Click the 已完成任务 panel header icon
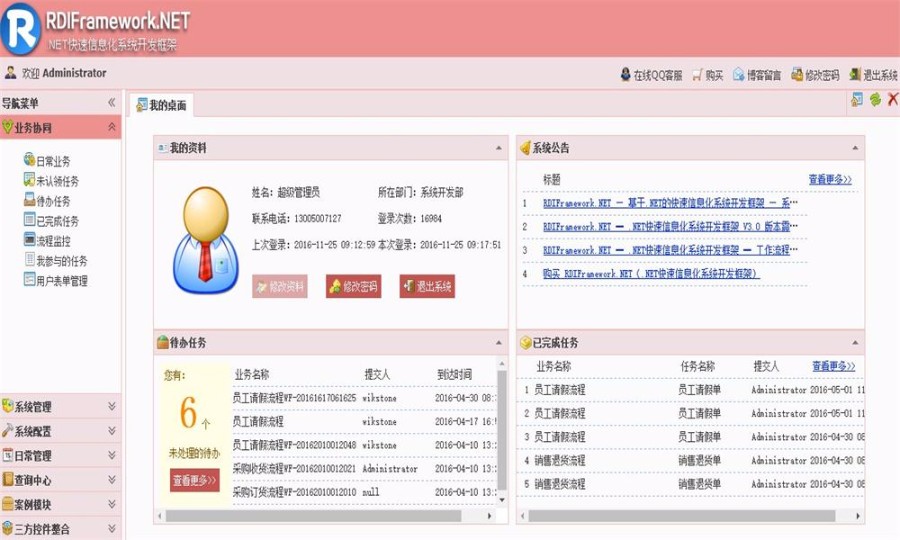 coord(525,343)
